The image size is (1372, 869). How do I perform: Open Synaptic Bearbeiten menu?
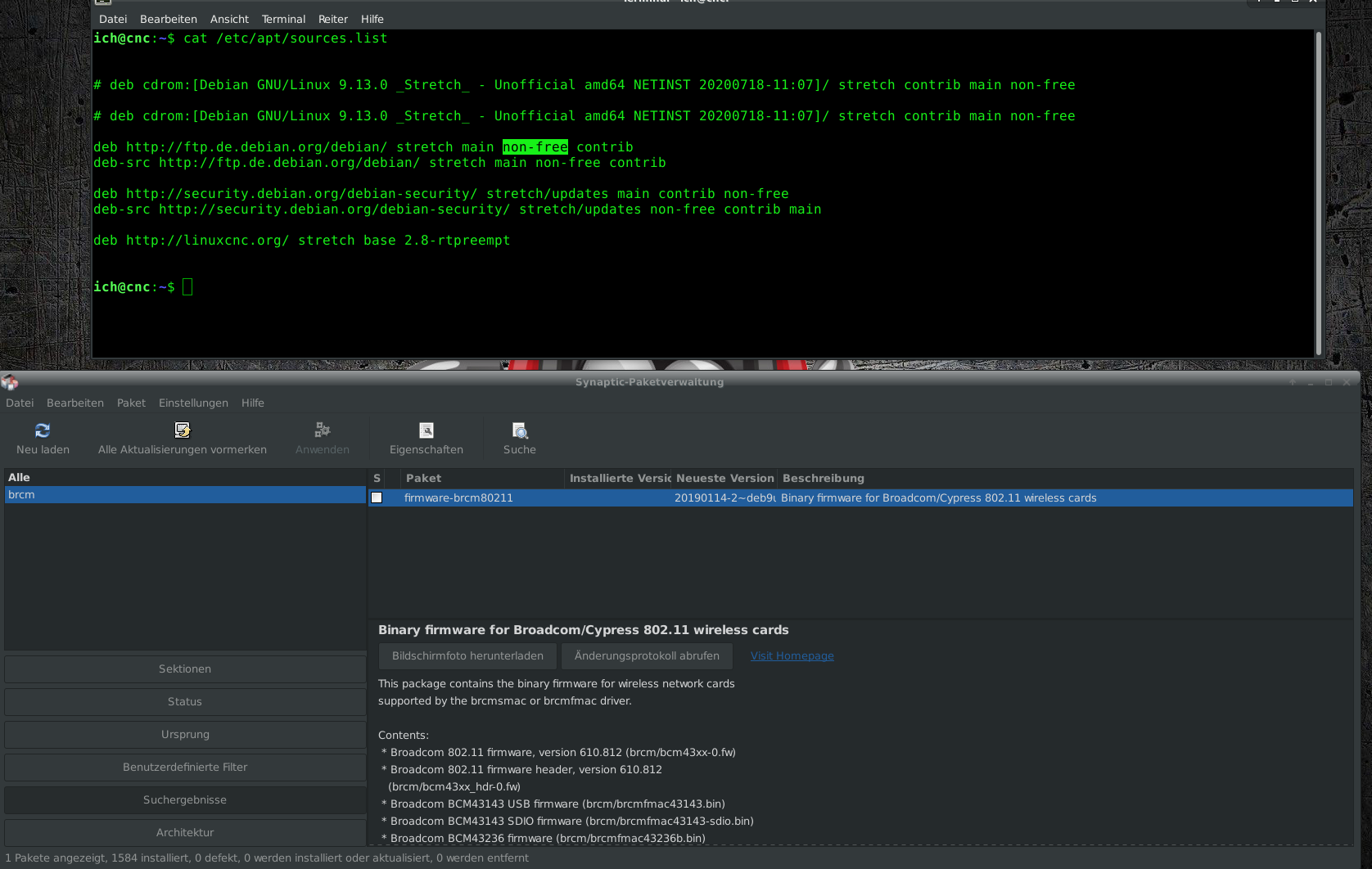[75, 403]
